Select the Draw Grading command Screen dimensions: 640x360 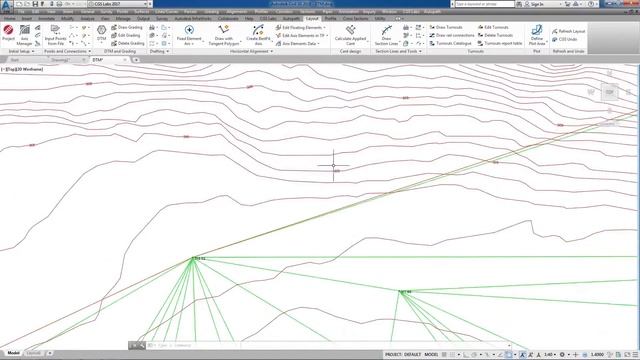[x=127, y=27]
